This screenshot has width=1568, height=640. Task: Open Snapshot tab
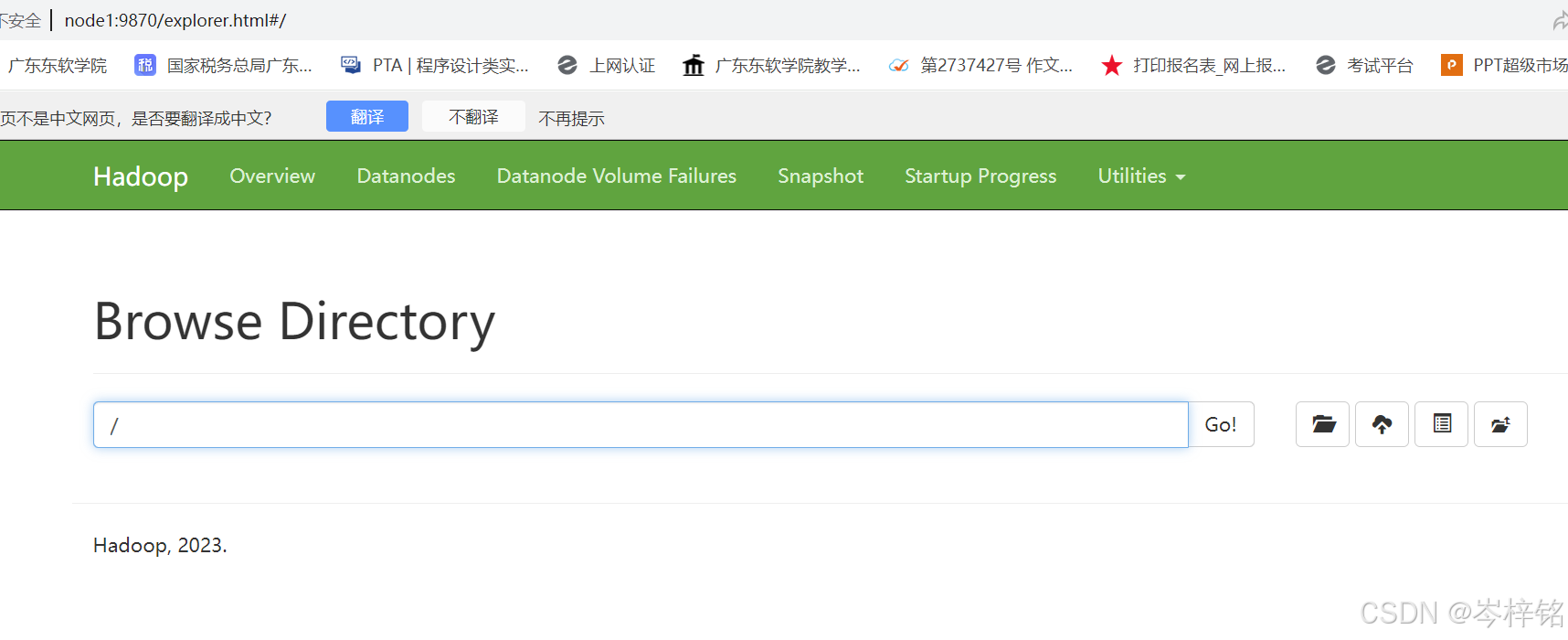[821, 176]
